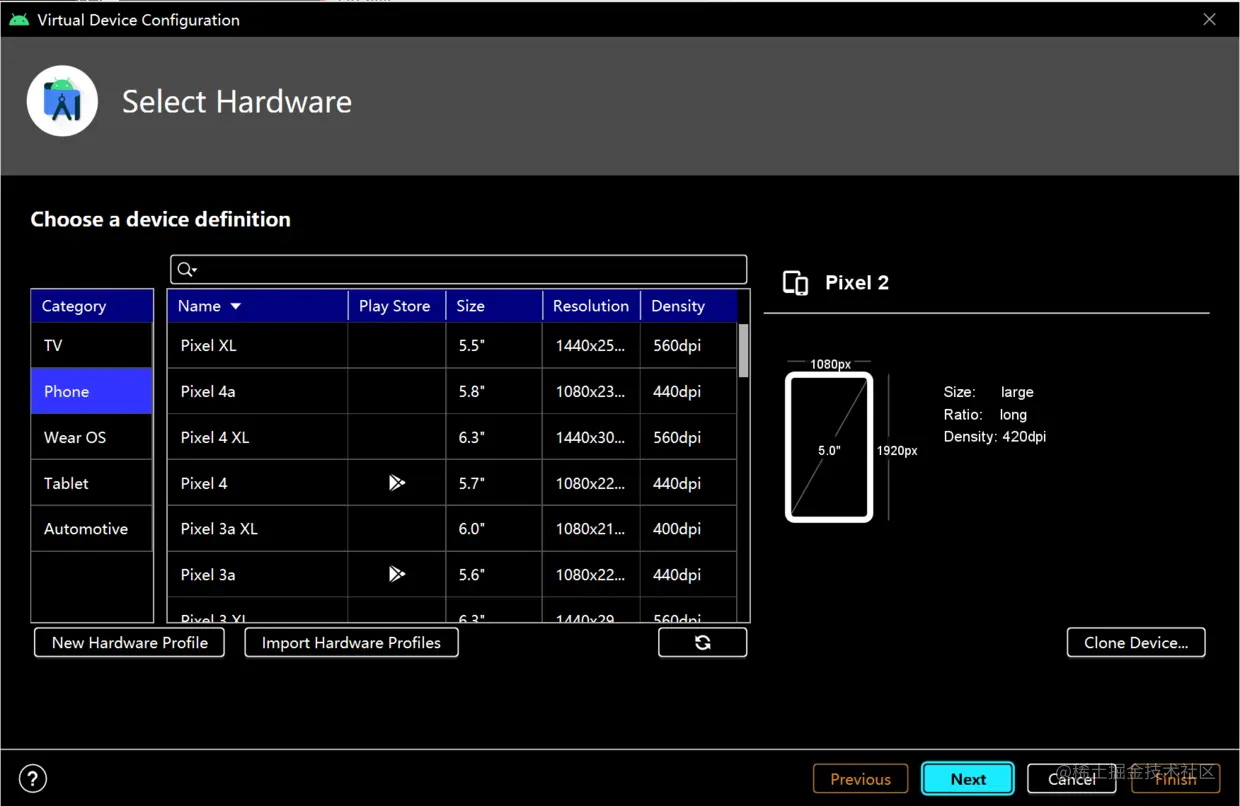This screenshot has width=1240, height=806.
Task: Click the 5.7" size cell
Action: [494, 483]
